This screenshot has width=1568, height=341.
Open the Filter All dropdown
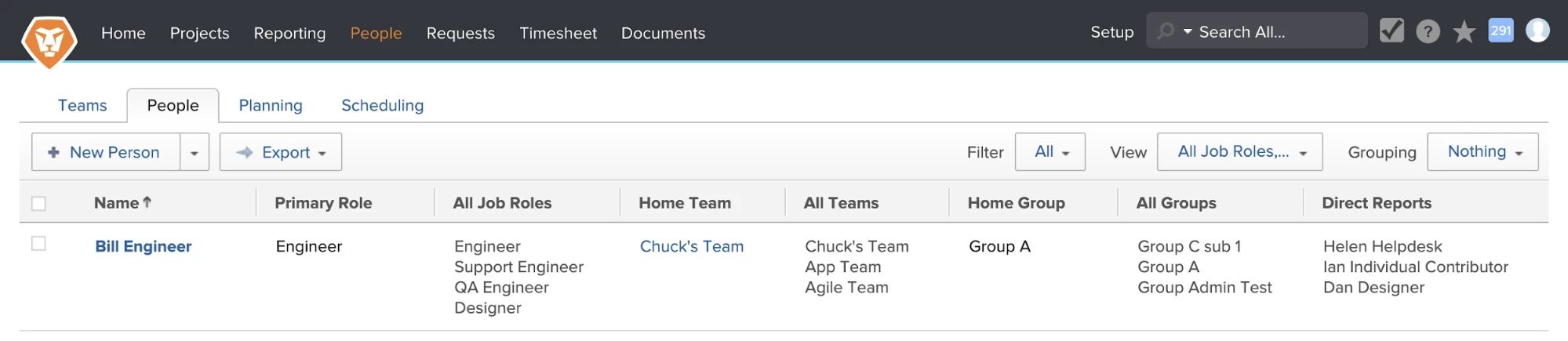(x=1050, y=152)
